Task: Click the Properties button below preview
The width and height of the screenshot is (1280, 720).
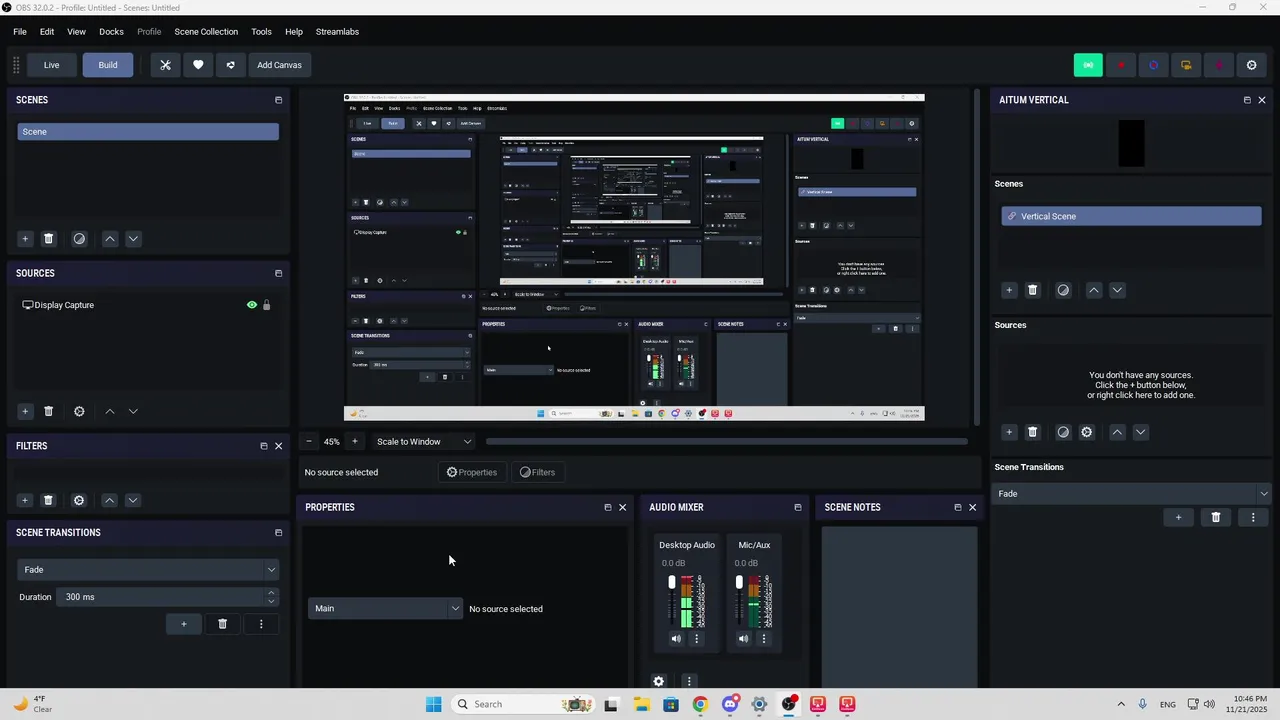Action: [x=471, y=472]
